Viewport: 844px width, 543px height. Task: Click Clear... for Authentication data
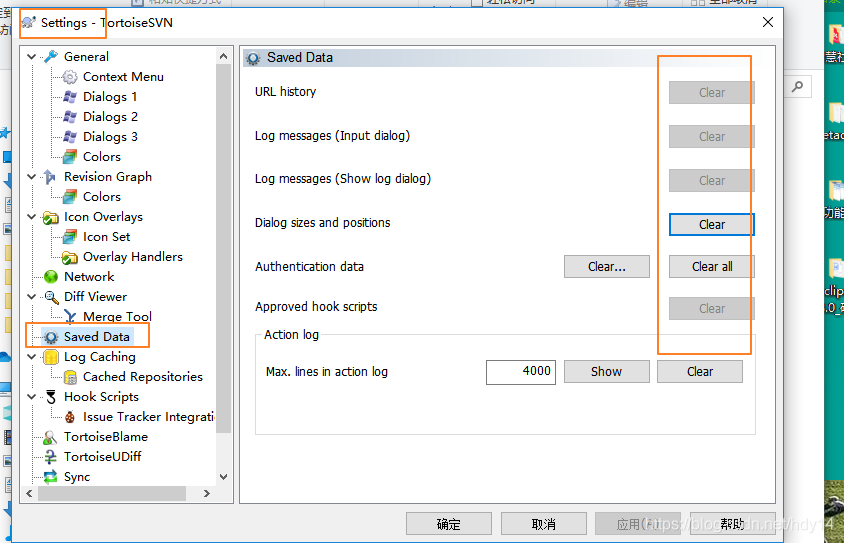pyautogui.click(x=607, y=266)
